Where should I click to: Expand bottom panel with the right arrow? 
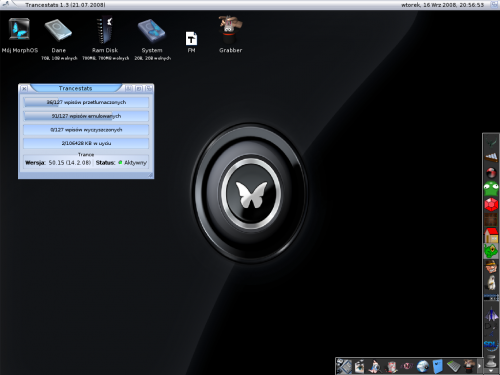(479, 366)
